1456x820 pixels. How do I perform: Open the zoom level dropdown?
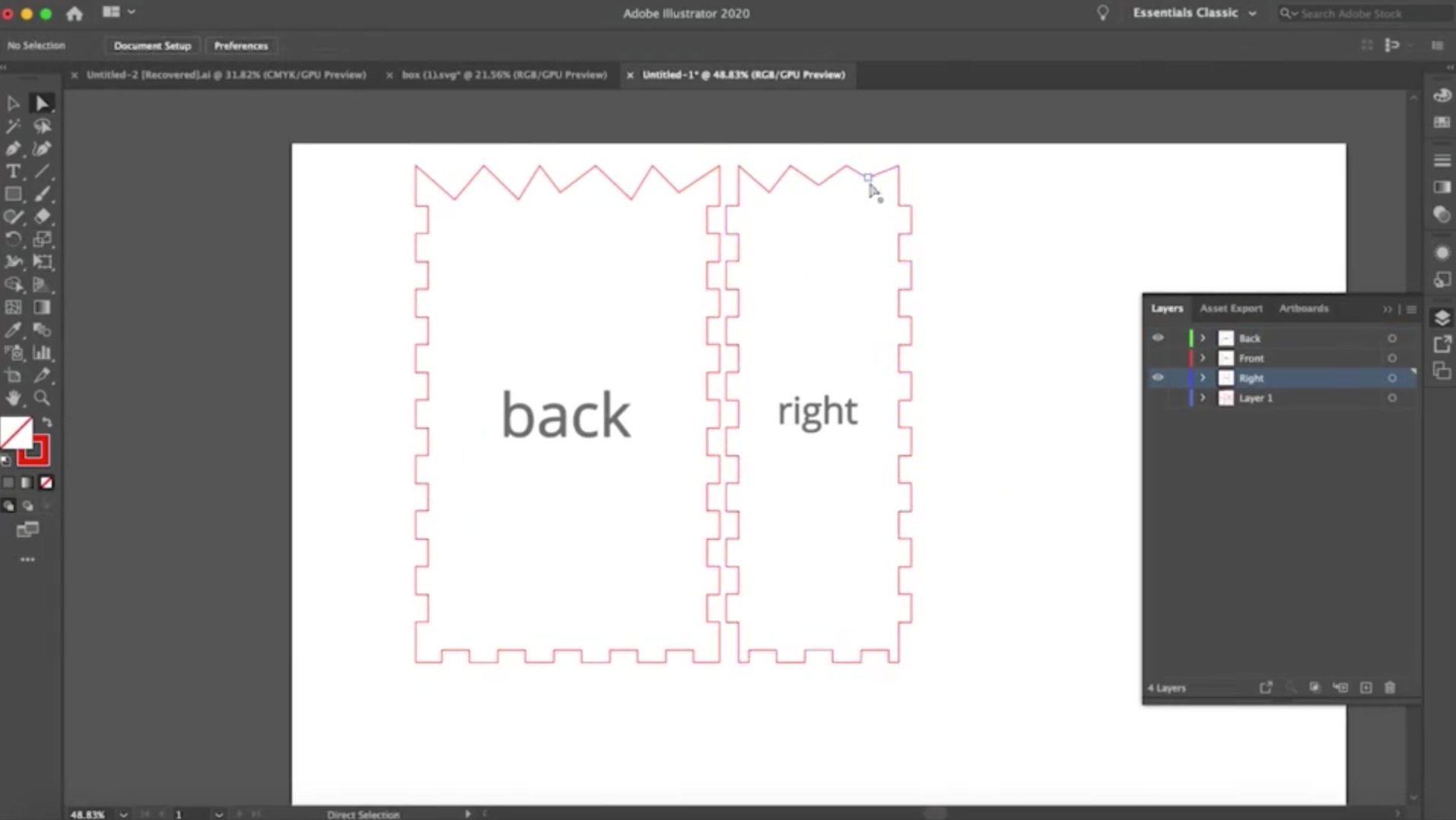coord(123,814)
